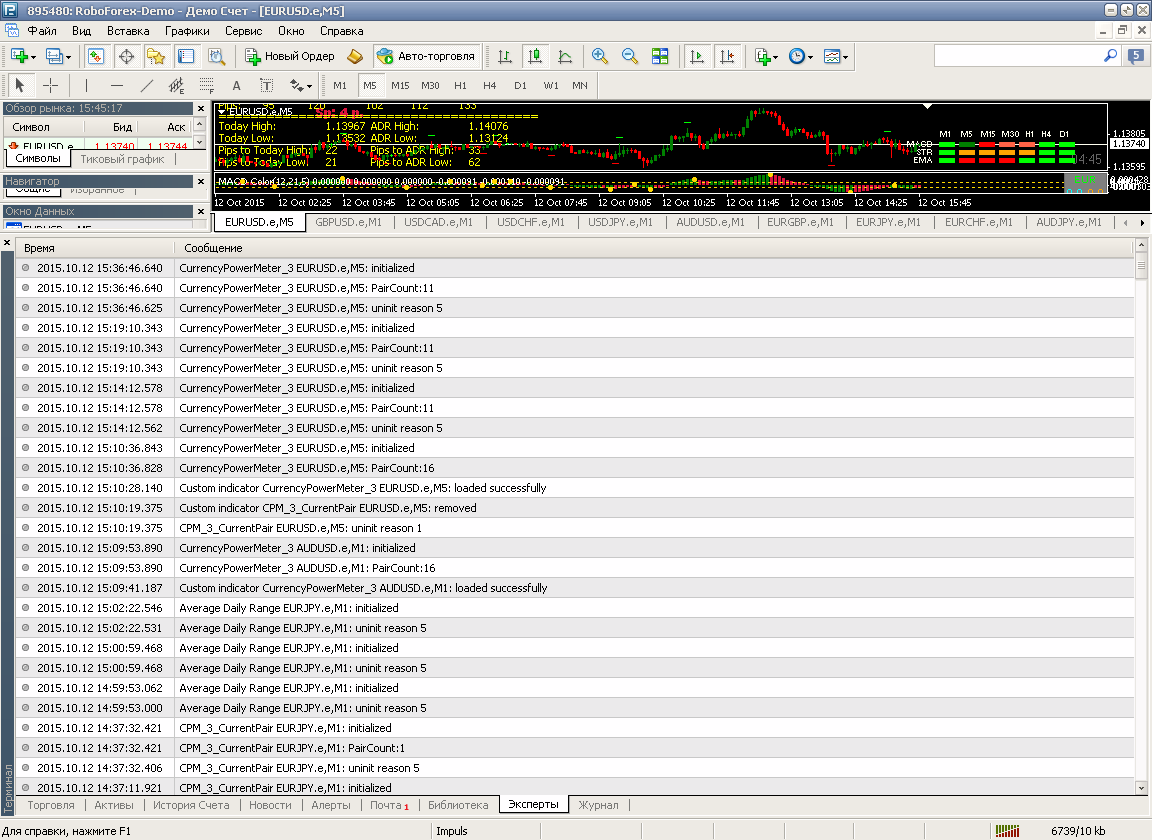Screen dimensions: 1152x840
Task: Toggle the Data Window crosshair-target icon
Action: (126, 57)
